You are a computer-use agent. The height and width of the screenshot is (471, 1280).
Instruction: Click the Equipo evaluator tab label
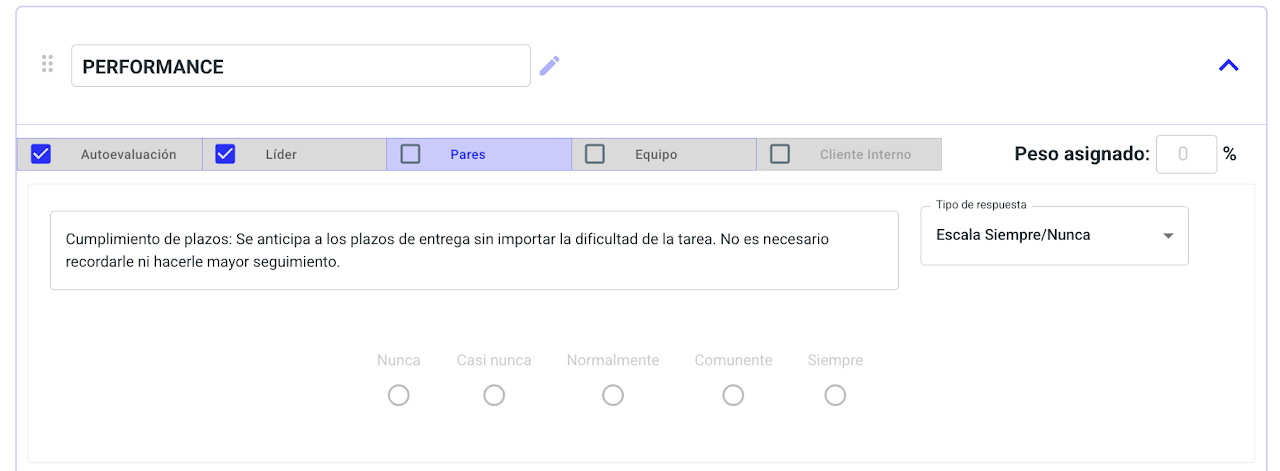pos(656,155)
